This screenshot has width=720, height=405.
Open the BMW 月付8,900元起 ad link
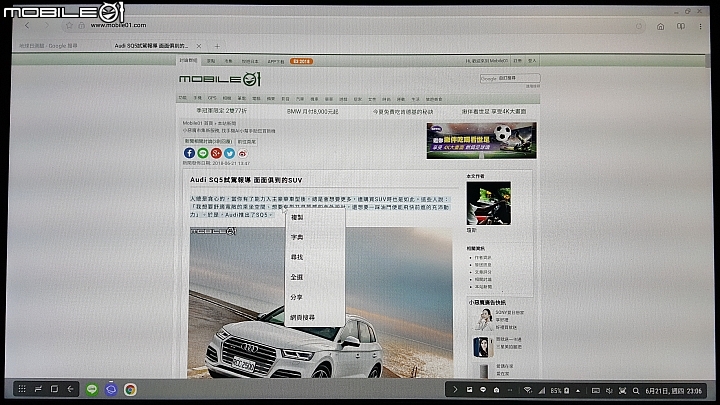pyautogui.click(x=313, y=112)
